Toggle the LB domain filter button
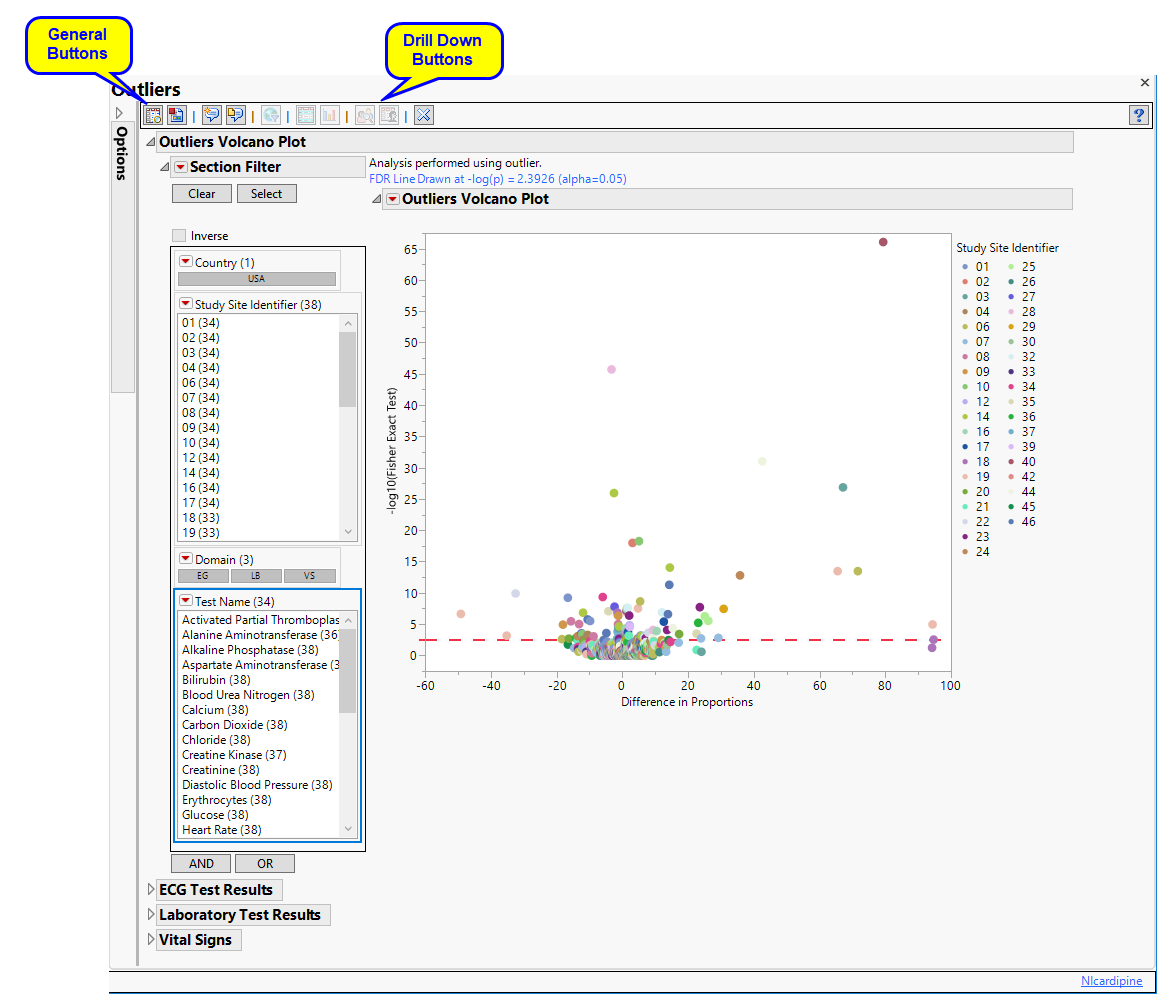The image size is (1157, 994). pos(256,576)
